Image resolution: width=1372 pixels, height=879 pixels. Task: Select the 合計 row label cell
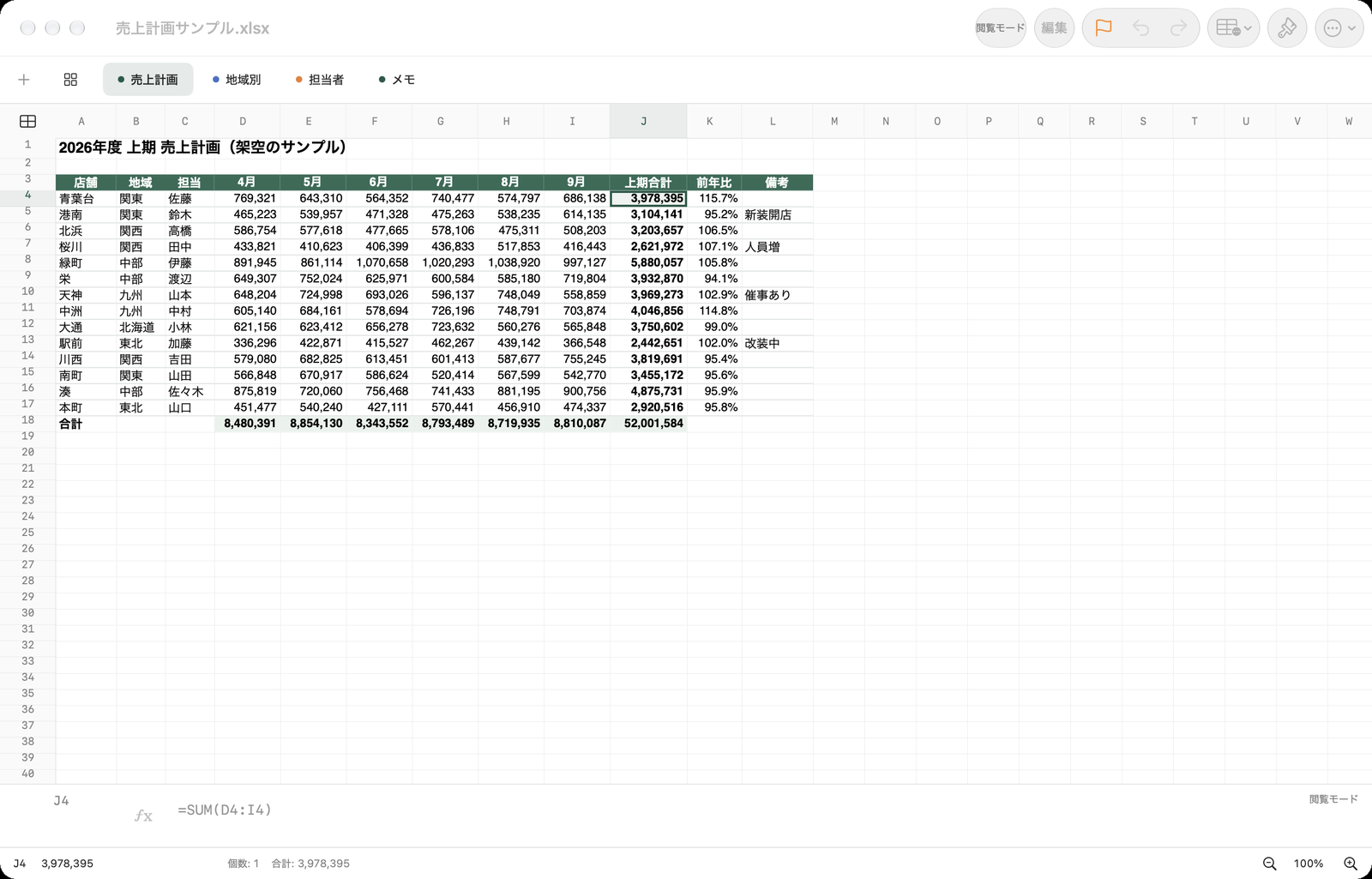coord(86,424)
